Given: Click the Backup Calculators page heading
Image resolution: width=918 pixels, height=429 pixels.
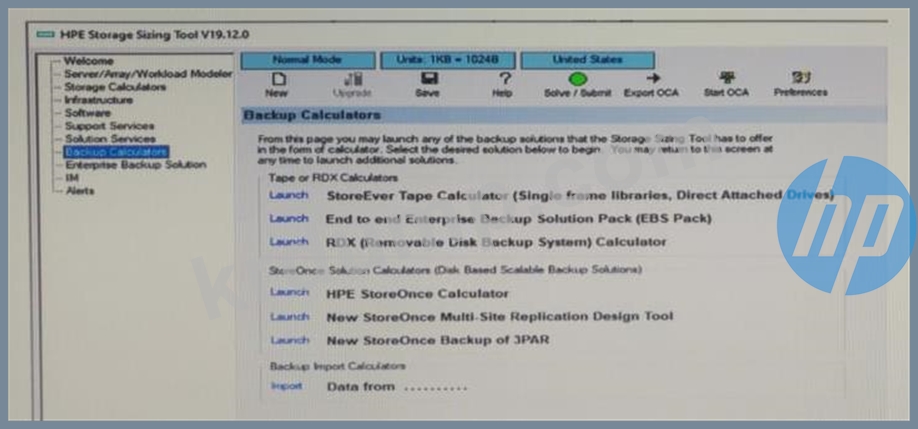Looking at the screenshot, I should pyautogui.click(x=312, y=115).
